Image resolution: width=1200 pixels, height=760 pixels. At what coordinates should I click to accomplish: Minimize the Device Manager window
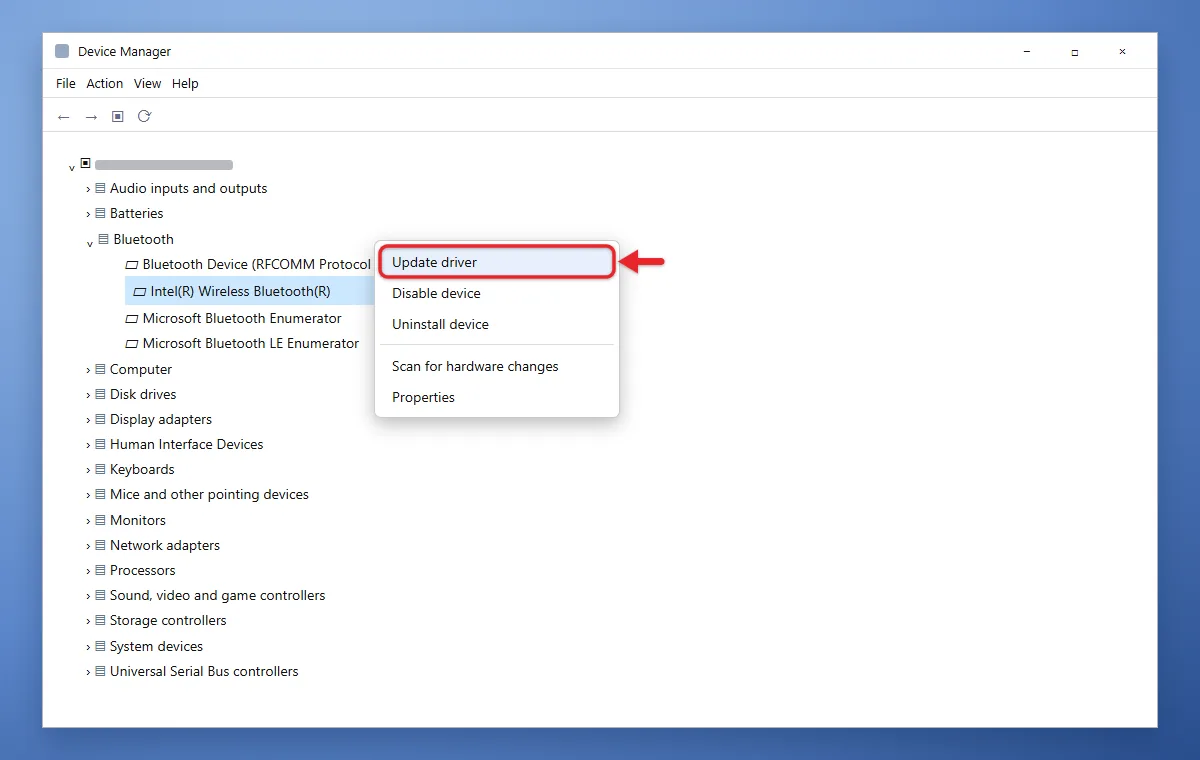[1027, 52]
